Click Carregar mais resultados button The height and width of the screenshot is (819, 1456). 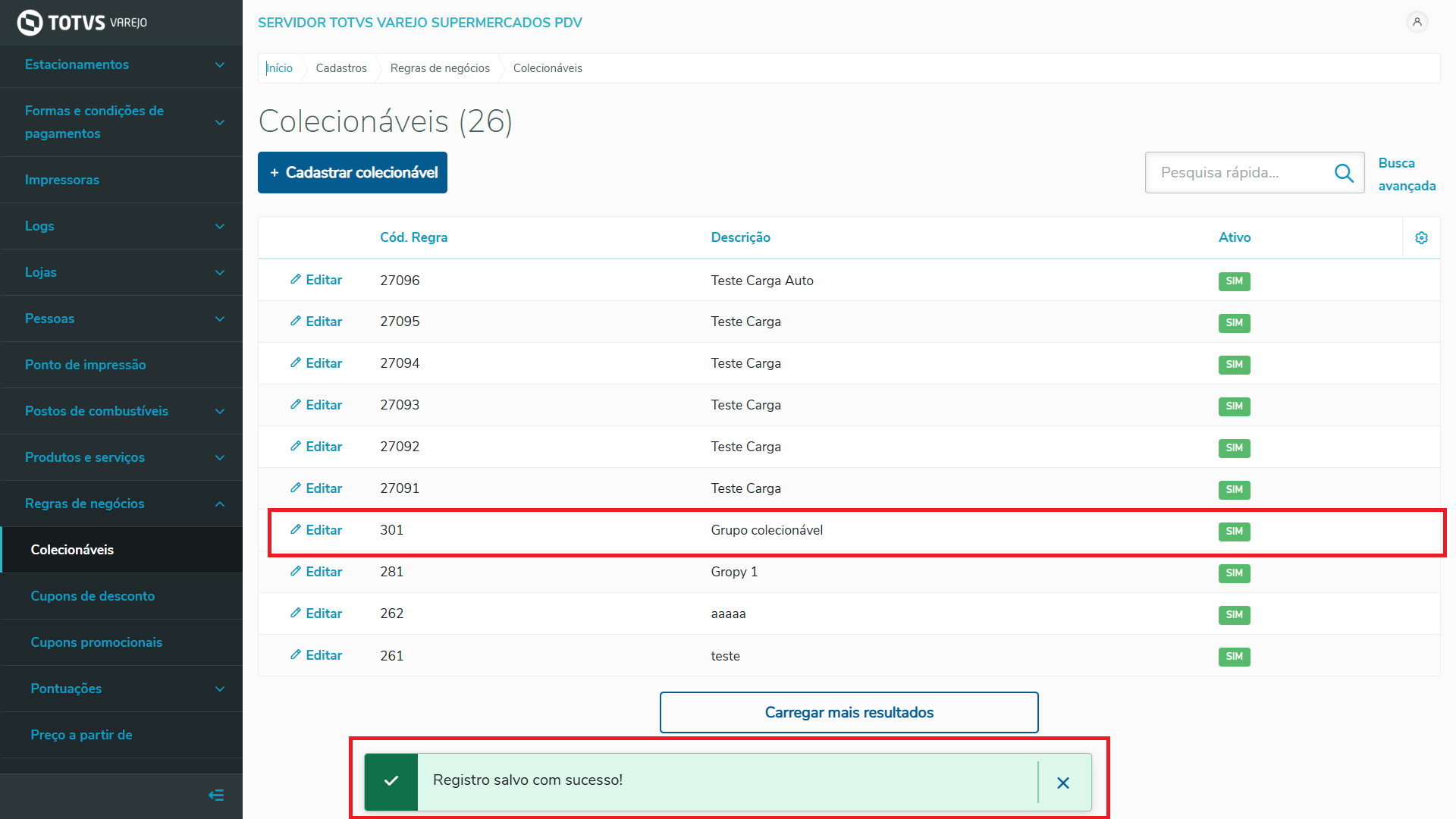849,712
